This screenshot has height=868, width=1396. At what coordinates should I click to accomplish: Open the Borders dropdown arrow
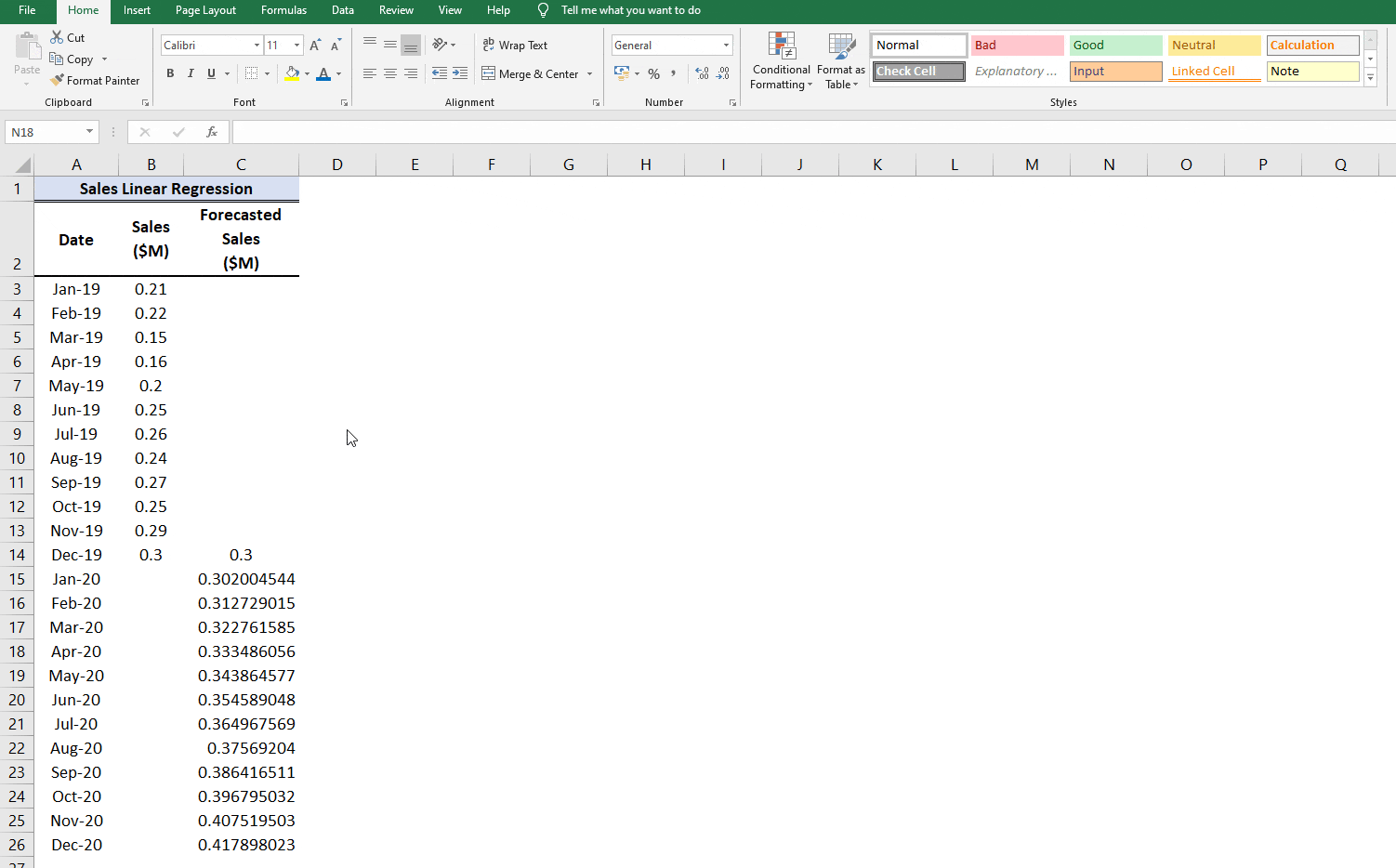[269, 72]
